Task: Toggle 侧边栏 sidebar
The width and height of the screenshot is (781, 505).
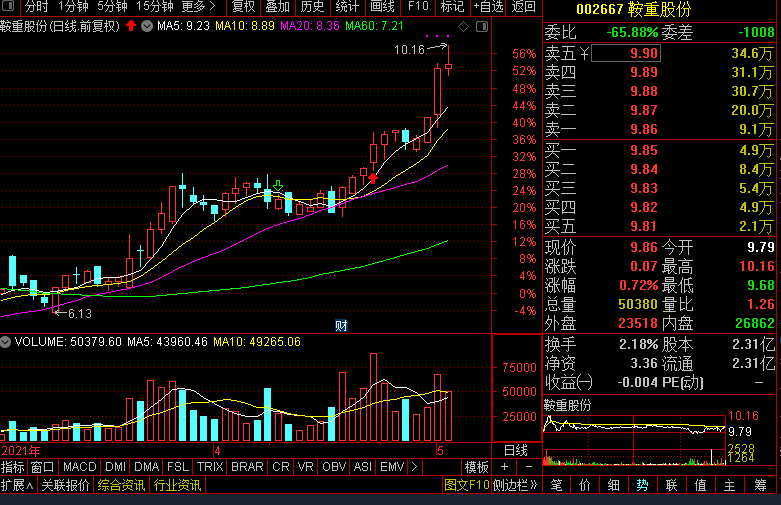Action: point(516,485)
